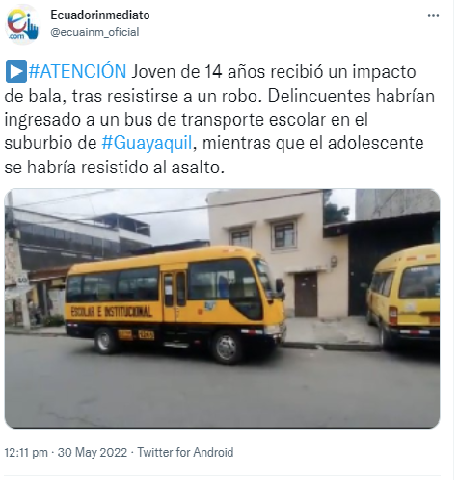Image resolution: width=459 pixels, height=480 pixels.
Task: Open the @ecuainm_oficial handle link
Action: click(95, 32)
